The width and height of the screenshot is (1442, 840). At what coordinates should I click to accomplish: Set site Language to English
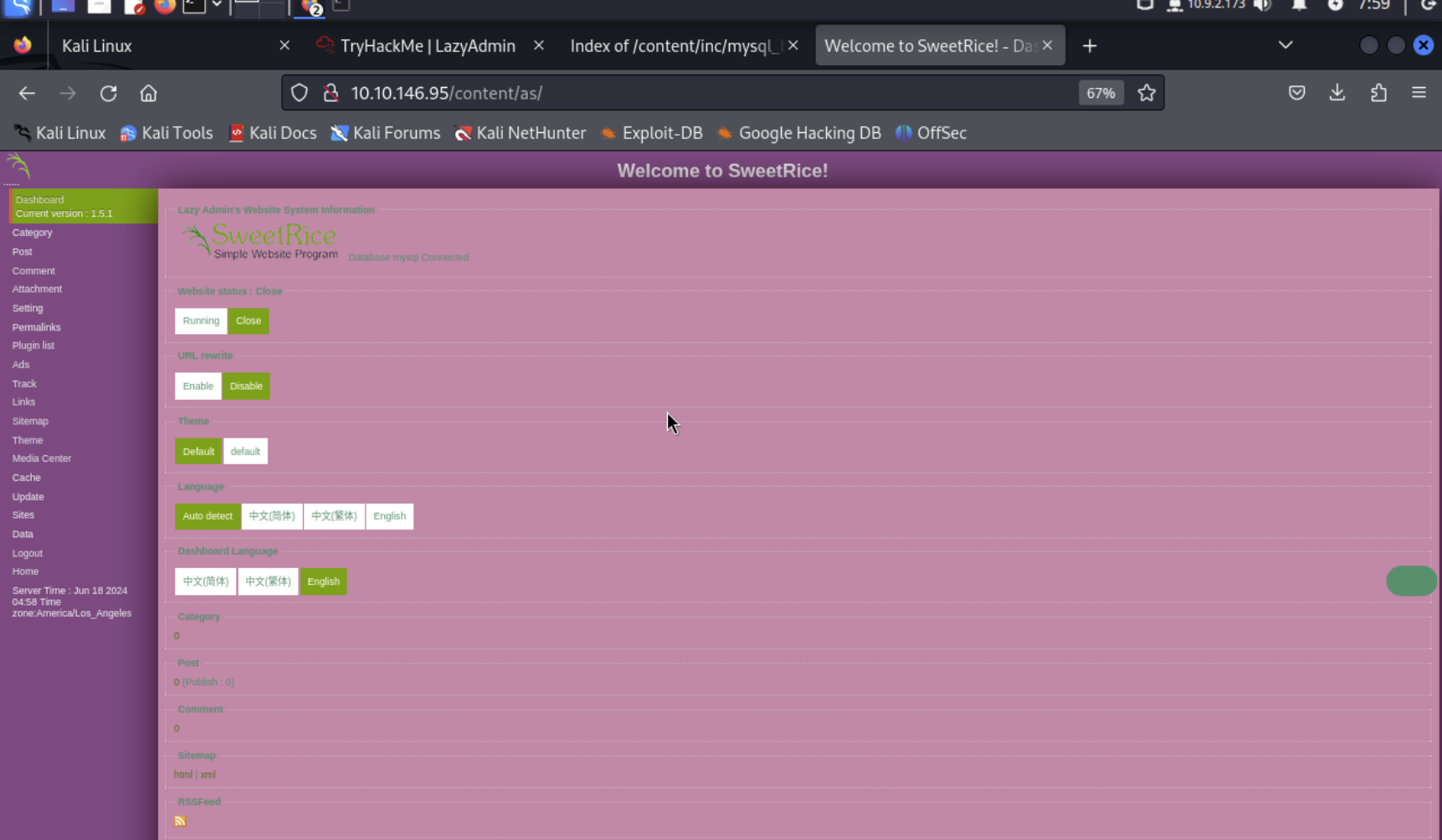click(389, 516)
